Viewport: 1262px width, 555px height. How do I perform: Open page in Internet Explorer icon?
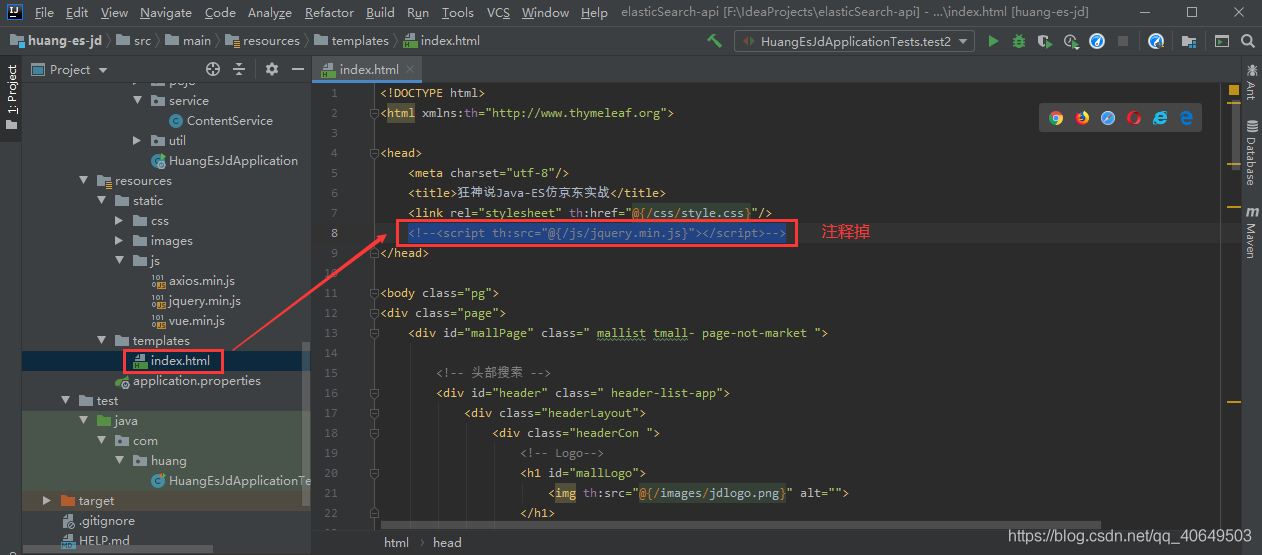1160,118
